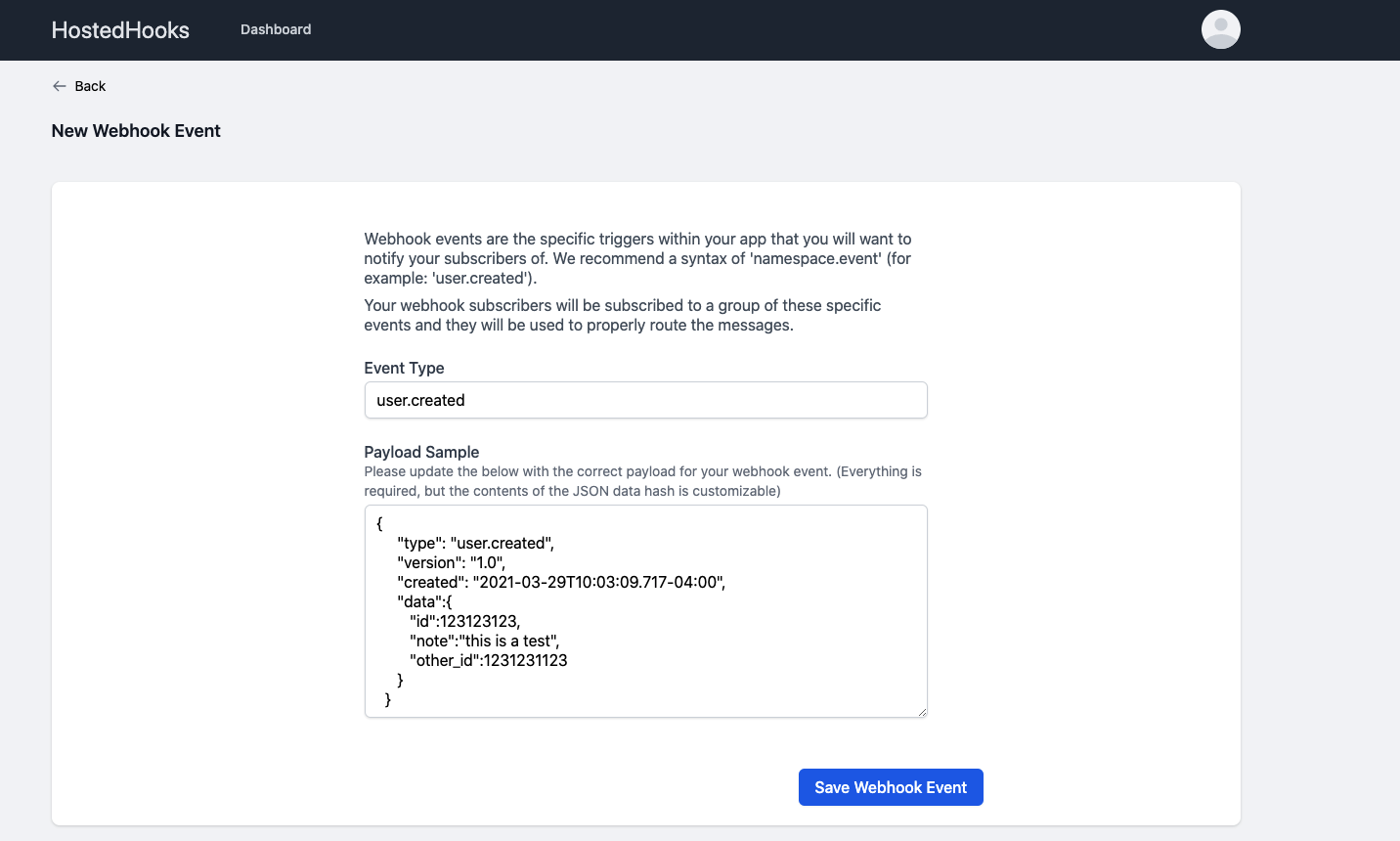Viewport: 1400px width, 841px height.
Task: Go to HostedHooks home logo
Action: pyautogui.click(x=120, y=30)
